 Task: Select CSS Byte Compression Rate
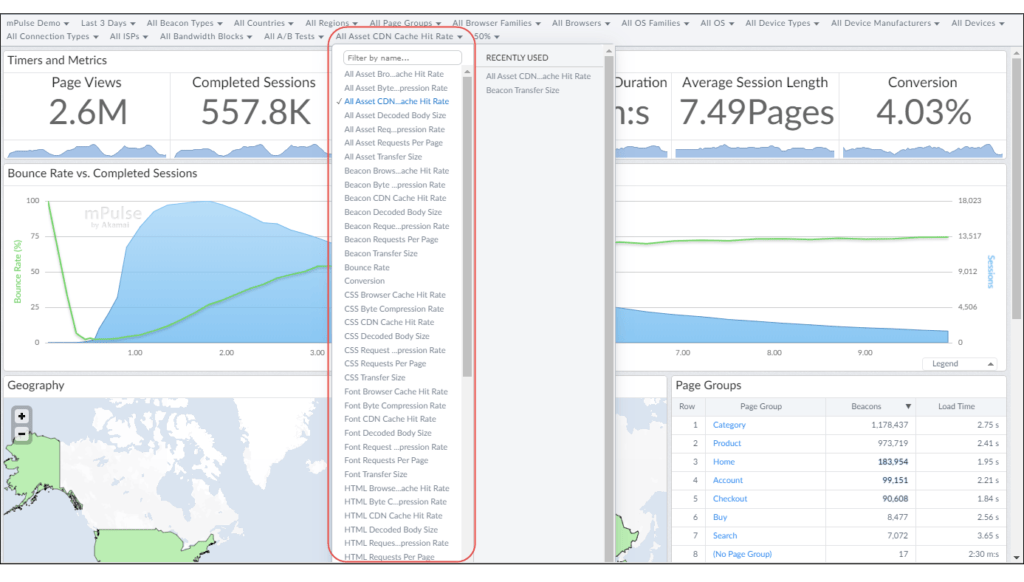coord(394,309)
